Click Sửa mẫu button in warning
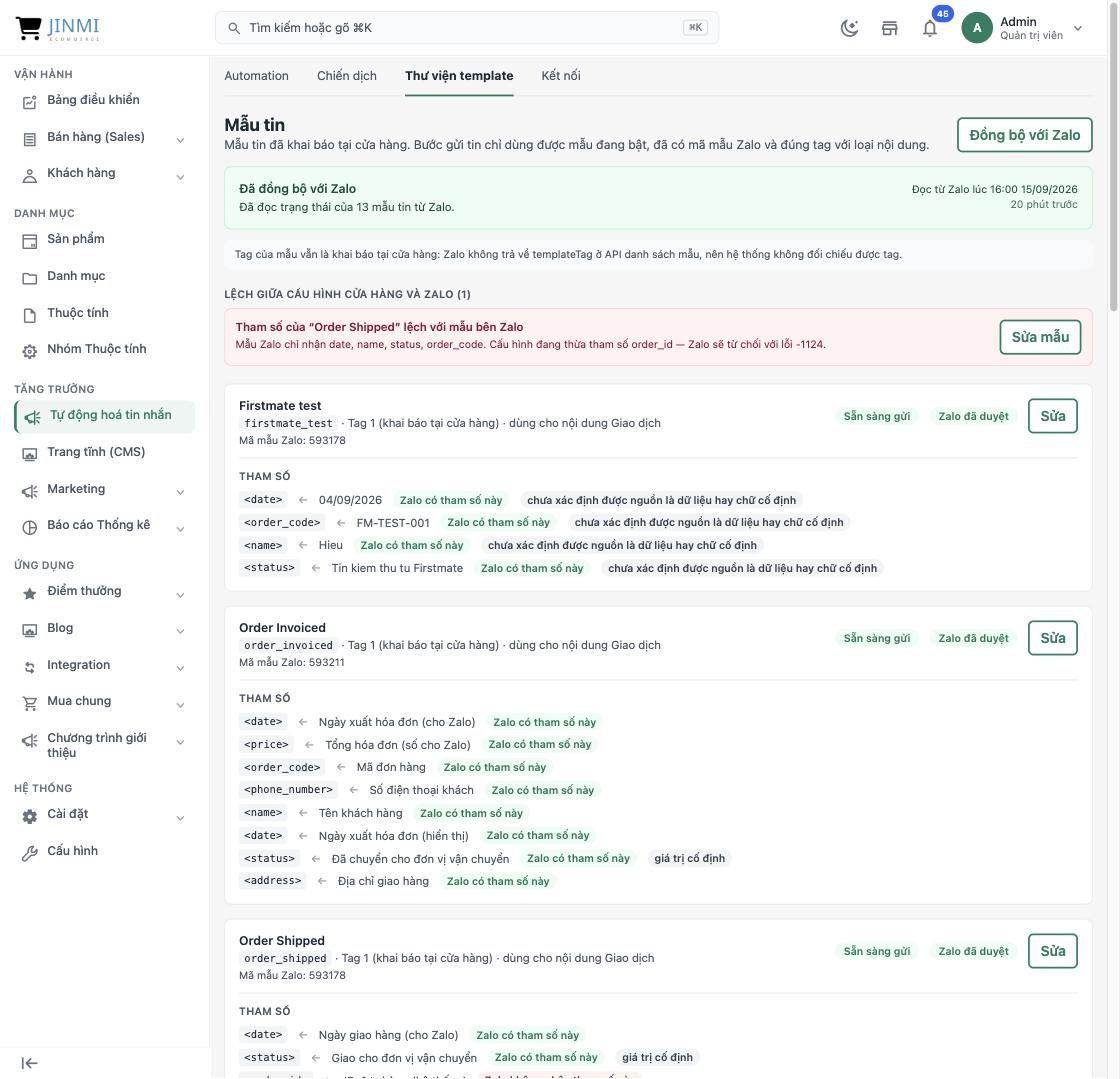The image size is (1120, 1079). coord(1040,337)
